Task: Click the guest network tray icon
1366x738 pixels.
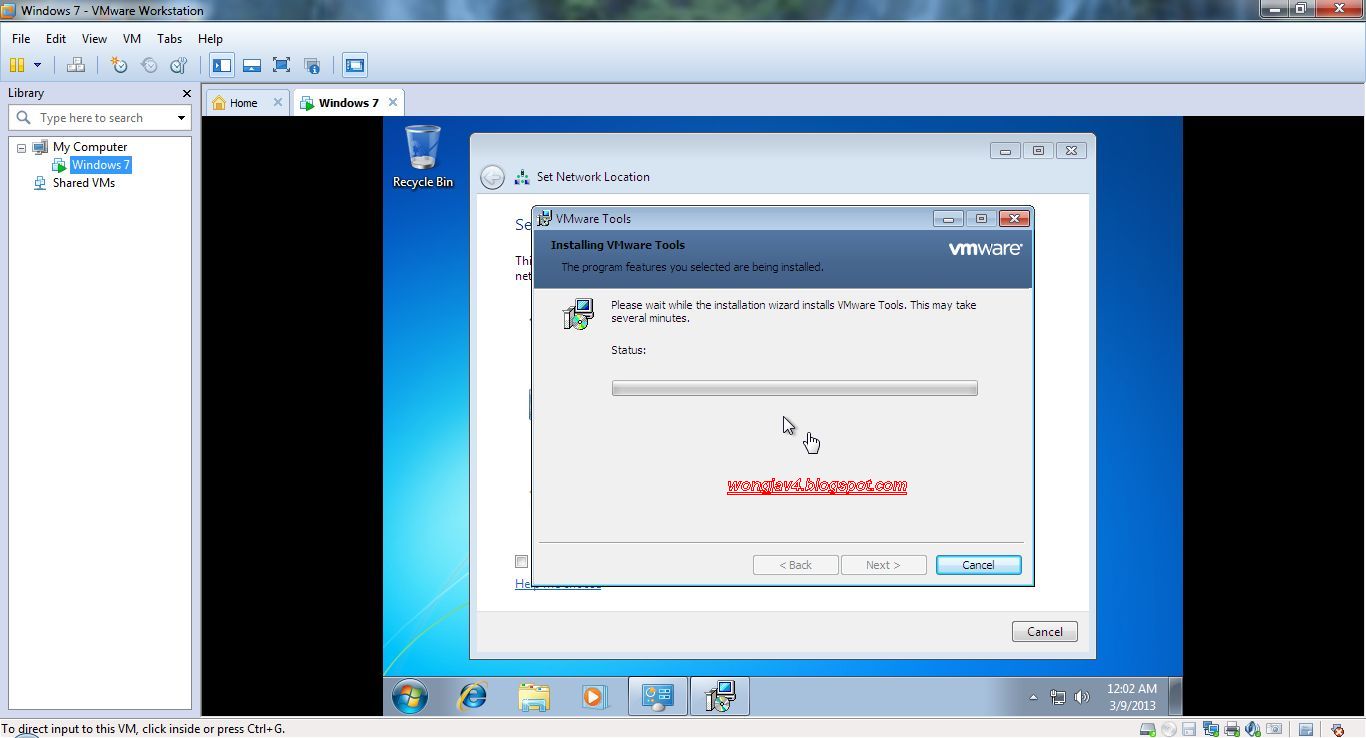Action: coord(1058,697)
